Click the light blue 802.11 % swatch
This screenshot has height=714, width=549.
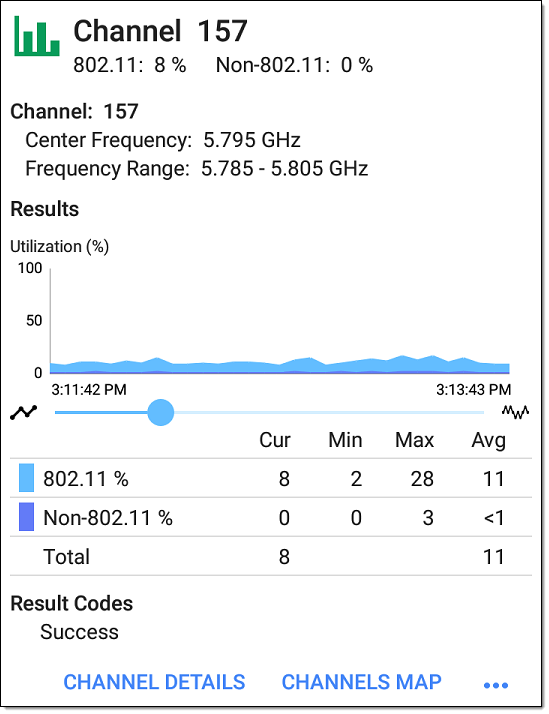[26, 478]
